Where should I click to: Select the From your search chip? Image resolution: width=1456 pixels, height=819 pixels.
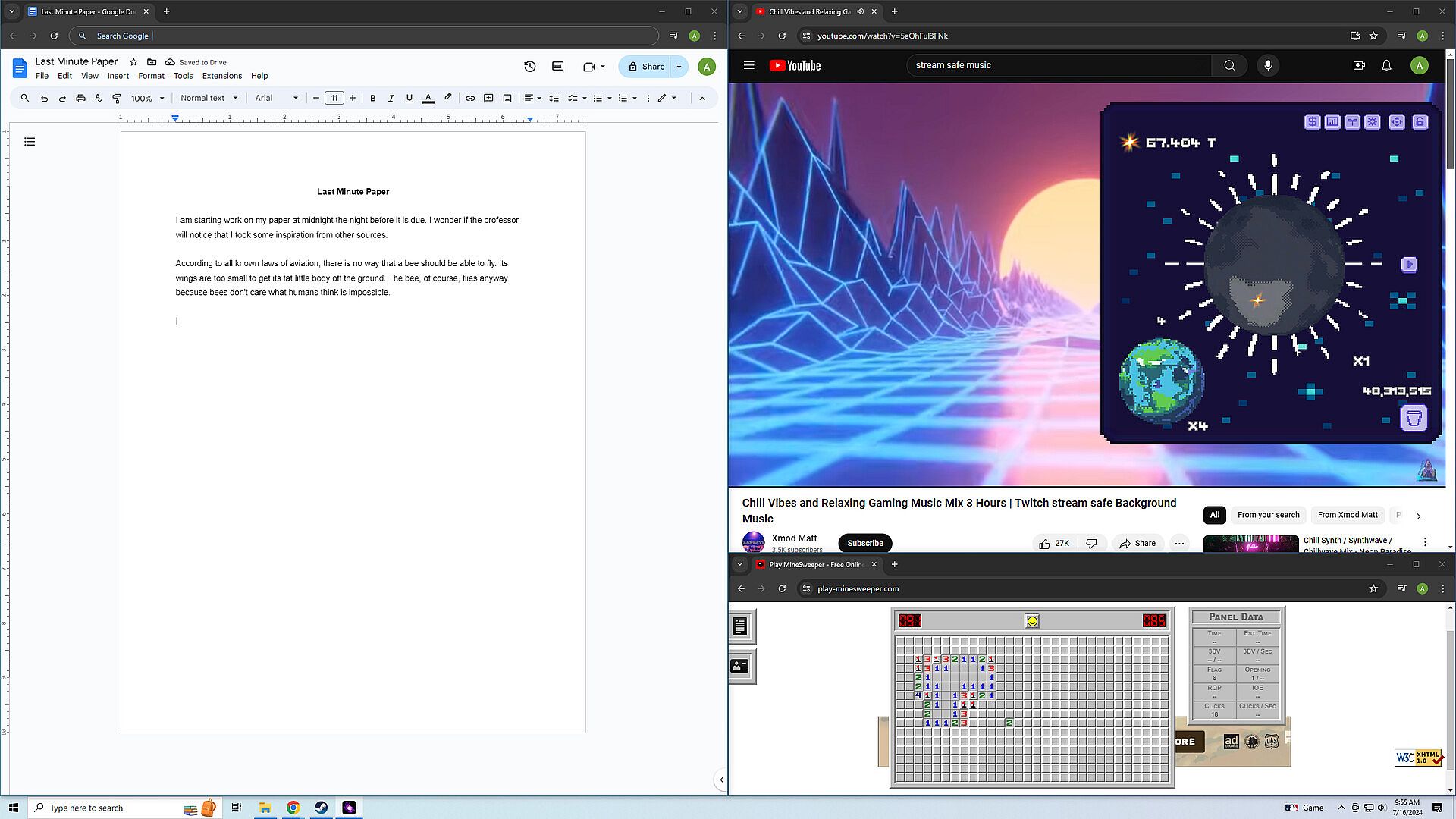[x=1268, y=515]
